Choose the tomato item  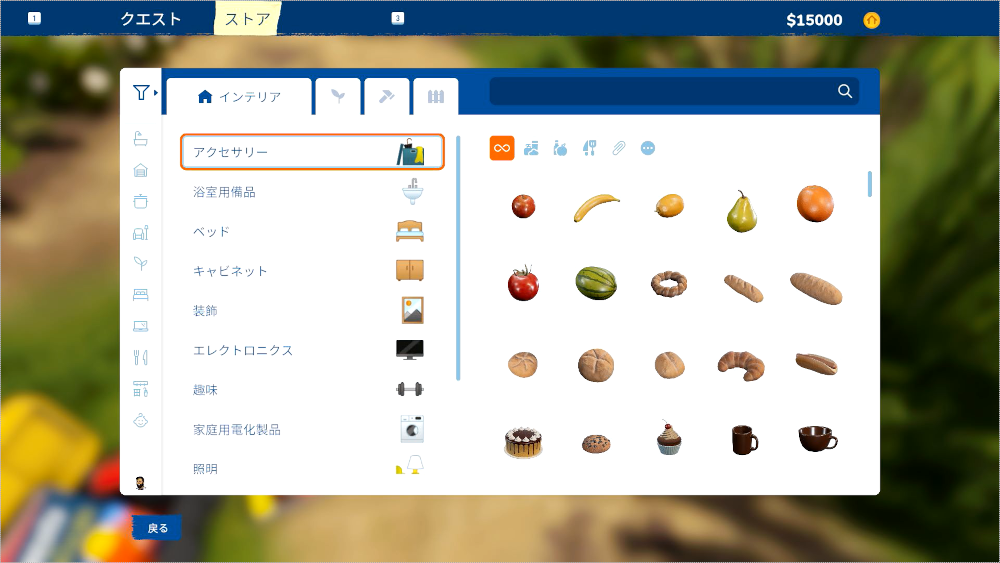click(523, 283)
